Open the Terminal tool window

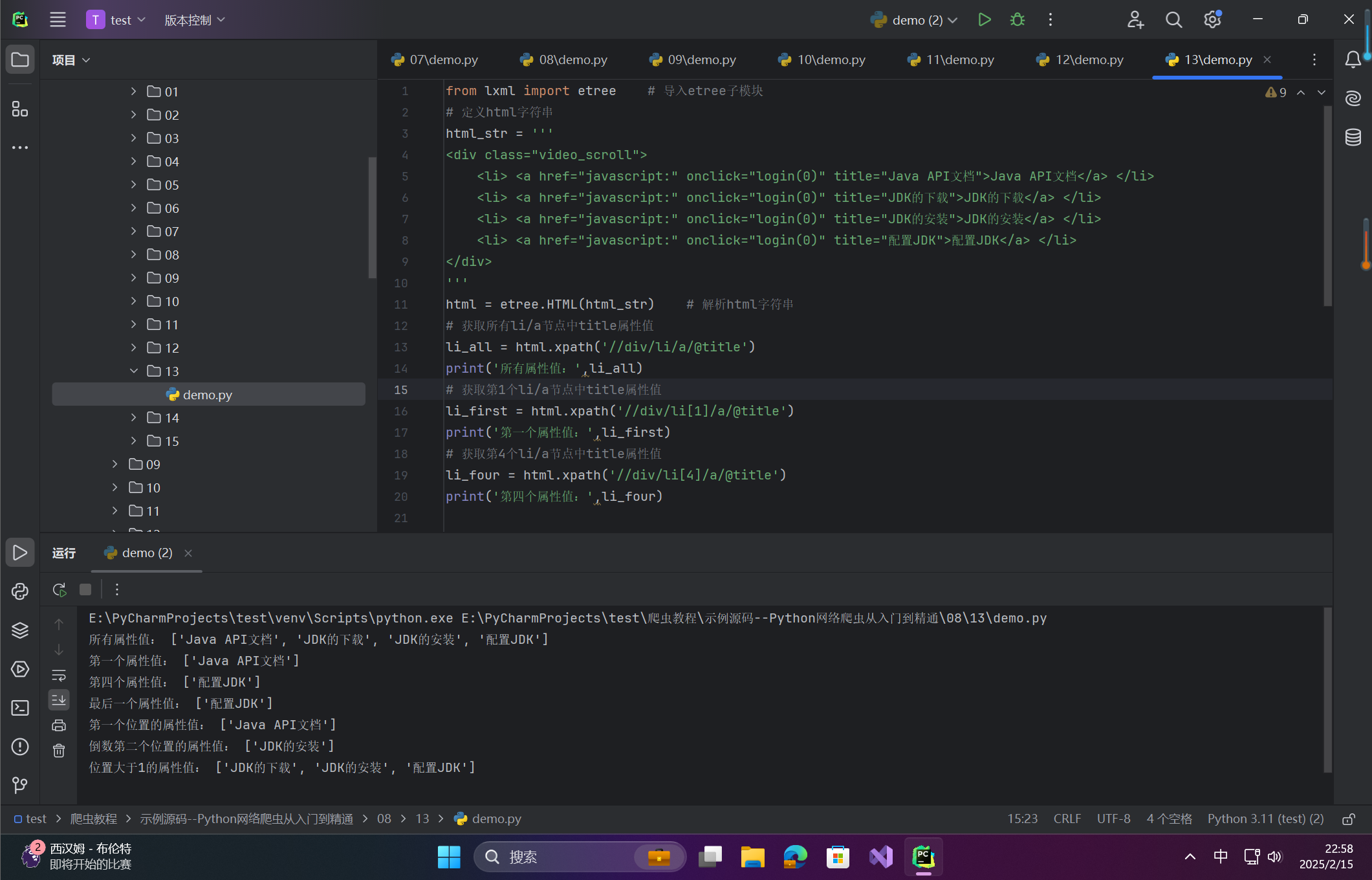20,708
